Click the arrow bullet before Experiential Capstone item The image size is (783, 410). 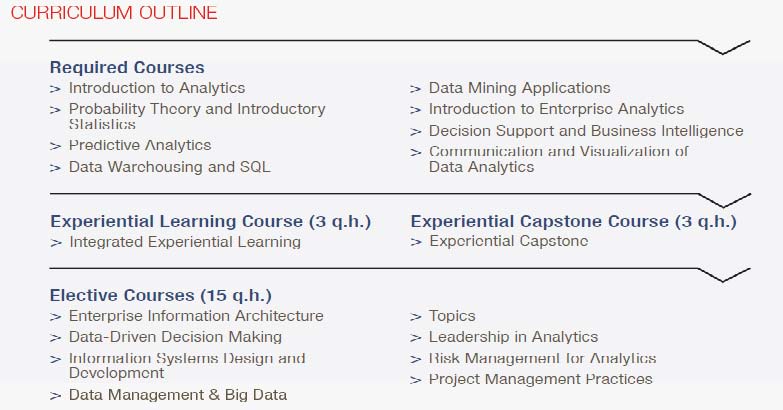(x=416, y=242)
